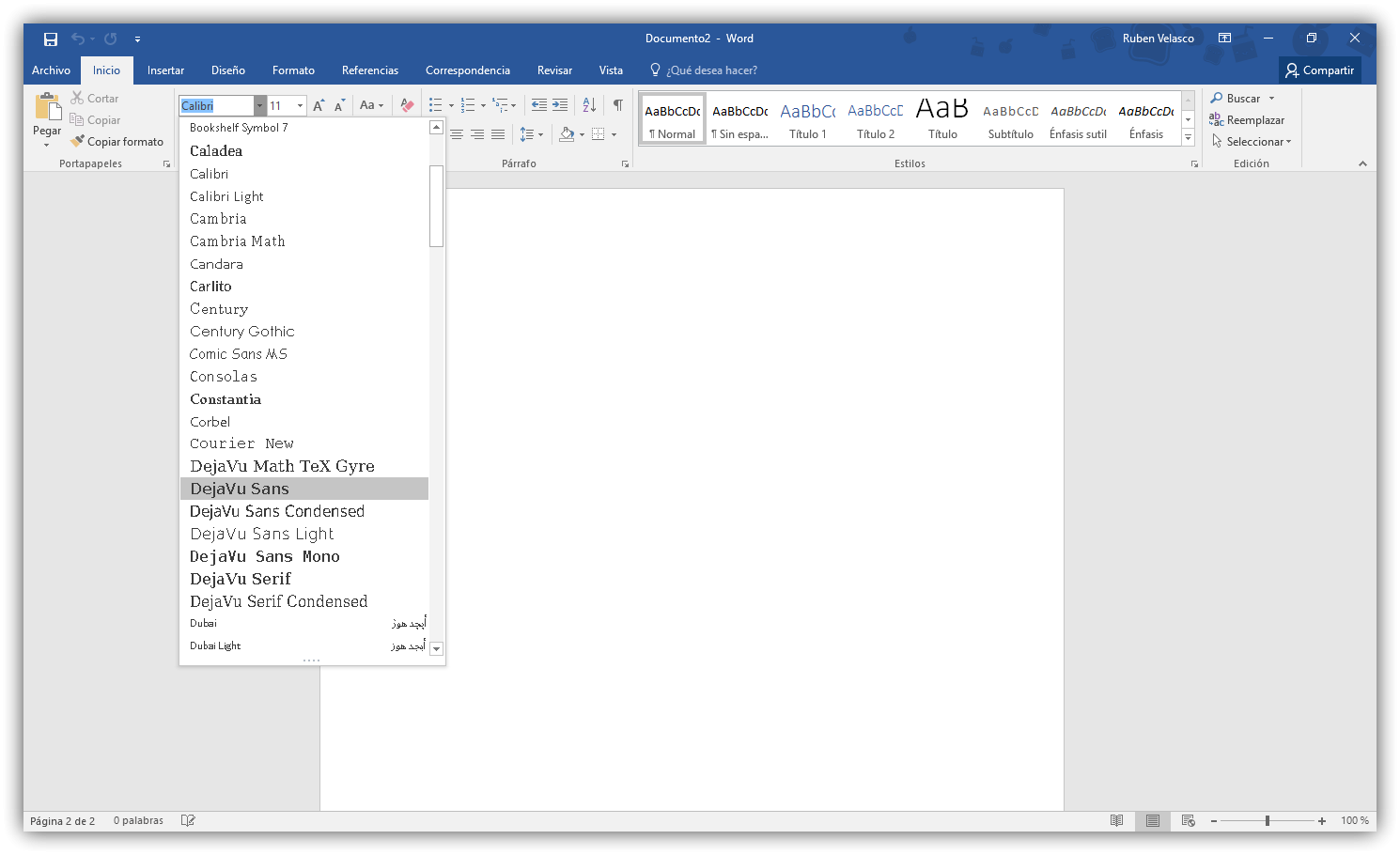1400x855 pixels.
Task: Decrease the font size with the shrink icon
Action: click(x=339, y=105)
